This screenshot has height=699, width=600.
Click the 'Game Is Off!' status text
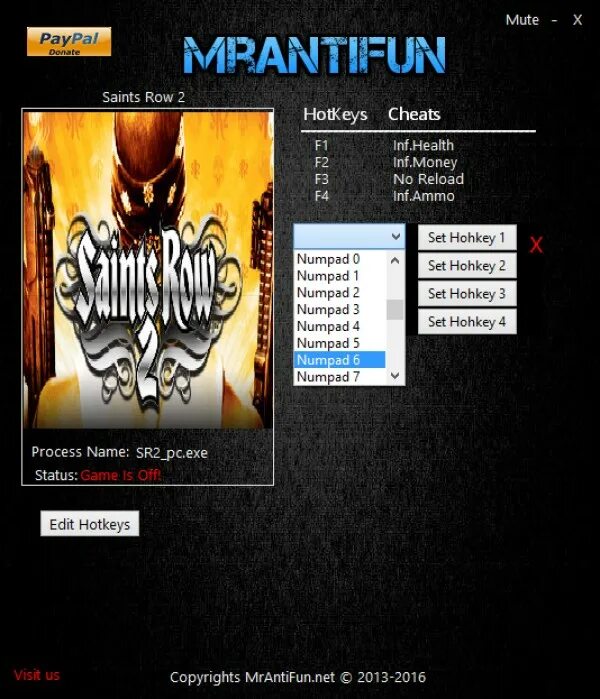(x=120, y=475)
